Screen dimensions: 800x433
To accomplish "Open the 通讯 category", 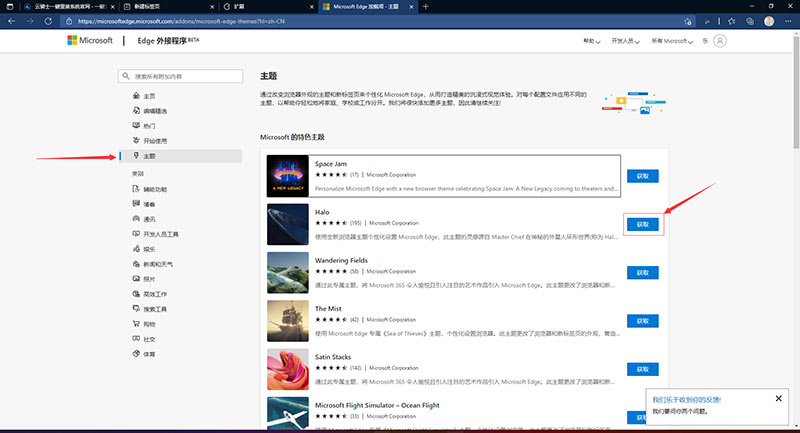I will [x=144, y=219].
